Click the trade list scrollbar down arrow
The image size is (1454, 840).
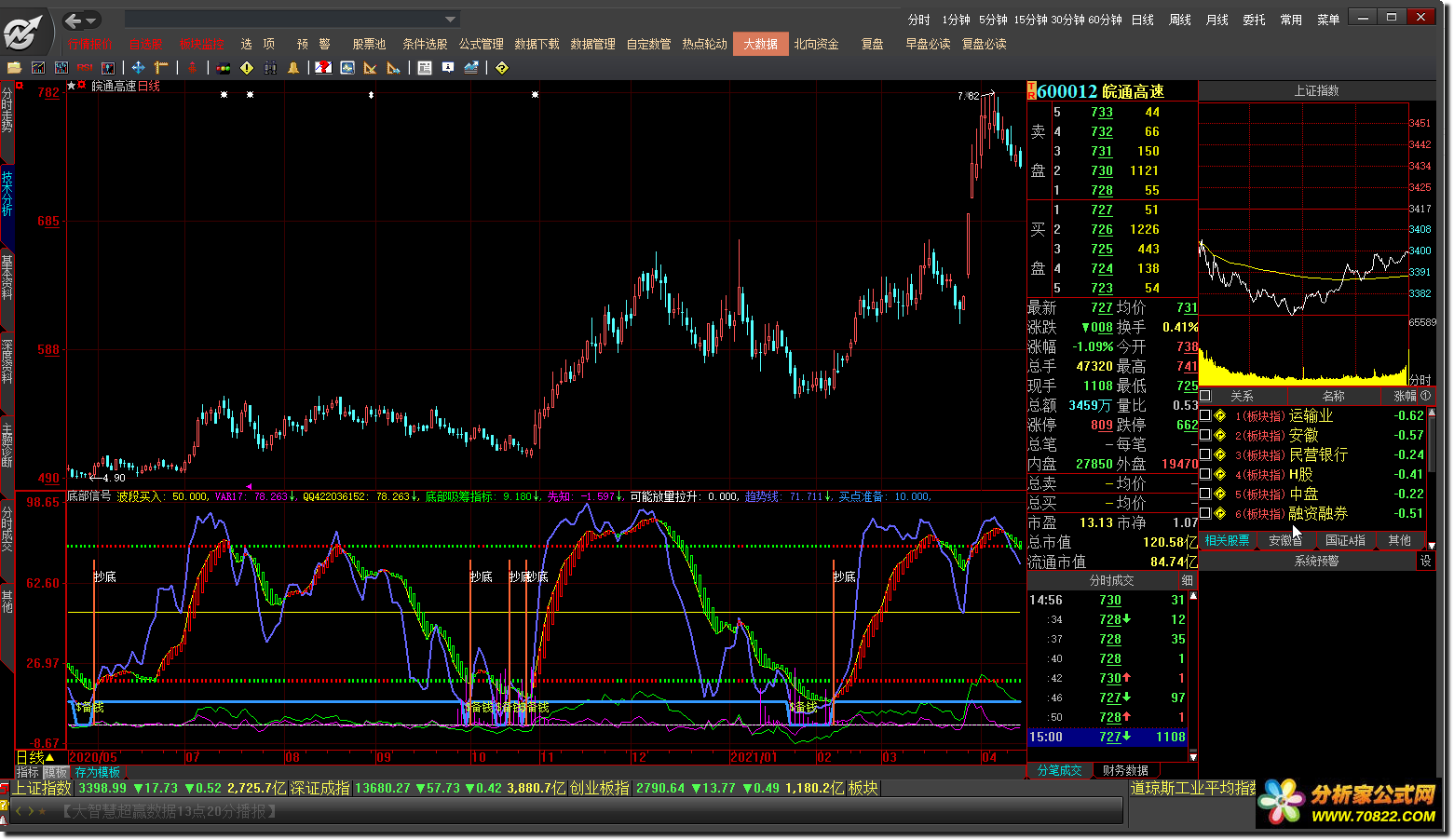coord(1193,756)
